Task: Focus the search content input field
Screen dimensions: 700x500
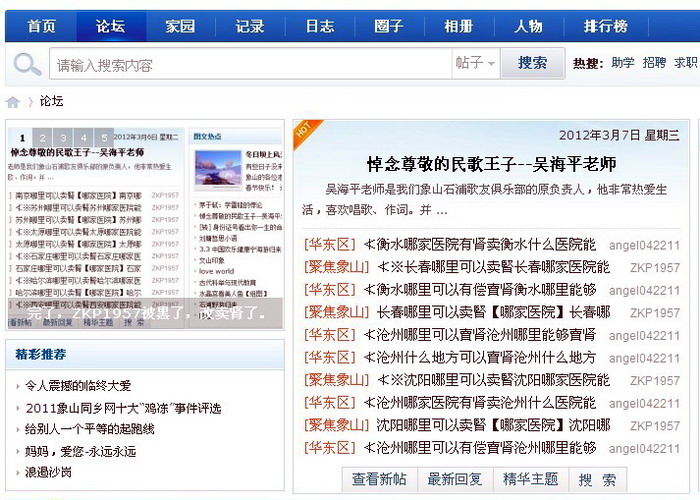Action: (x=250, y=65)
